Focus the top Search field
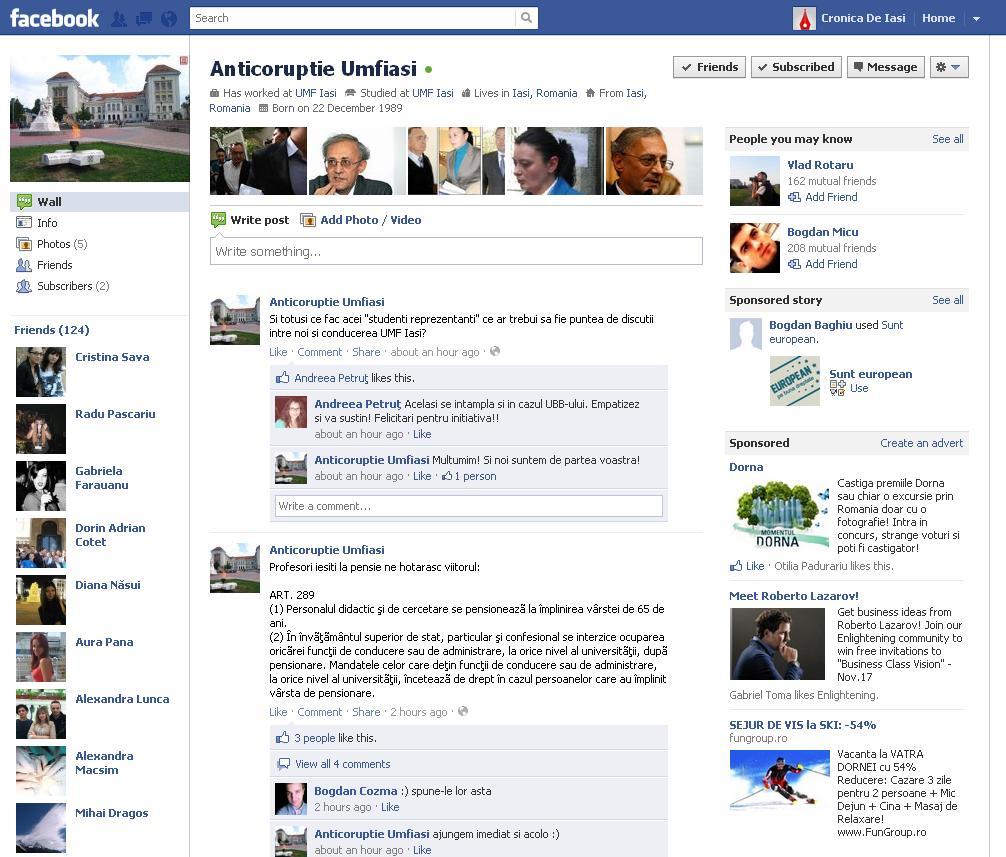The width and height of the screenshot is (1006, 857). [x=353, y=18]
